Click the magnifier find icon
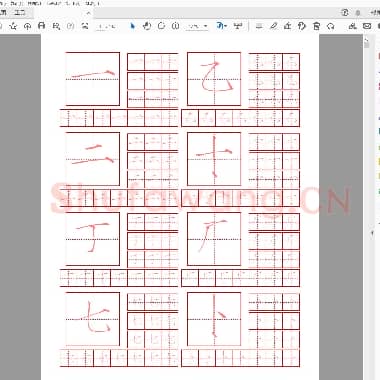Viewport: 380px width, 380px height. pyautogui.click(x=56, y=26)
